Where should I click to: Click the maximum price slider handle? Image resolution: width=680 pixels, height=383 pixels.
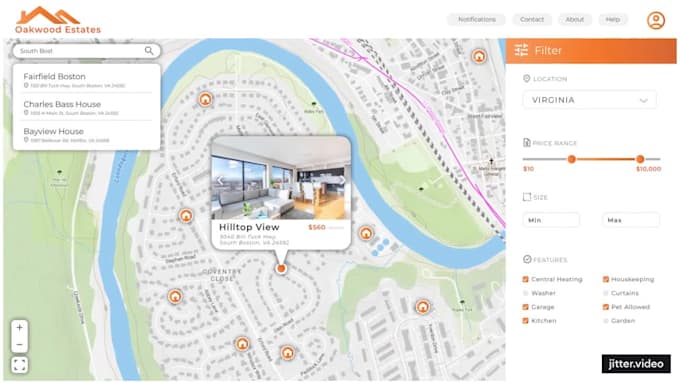point(640,159)
